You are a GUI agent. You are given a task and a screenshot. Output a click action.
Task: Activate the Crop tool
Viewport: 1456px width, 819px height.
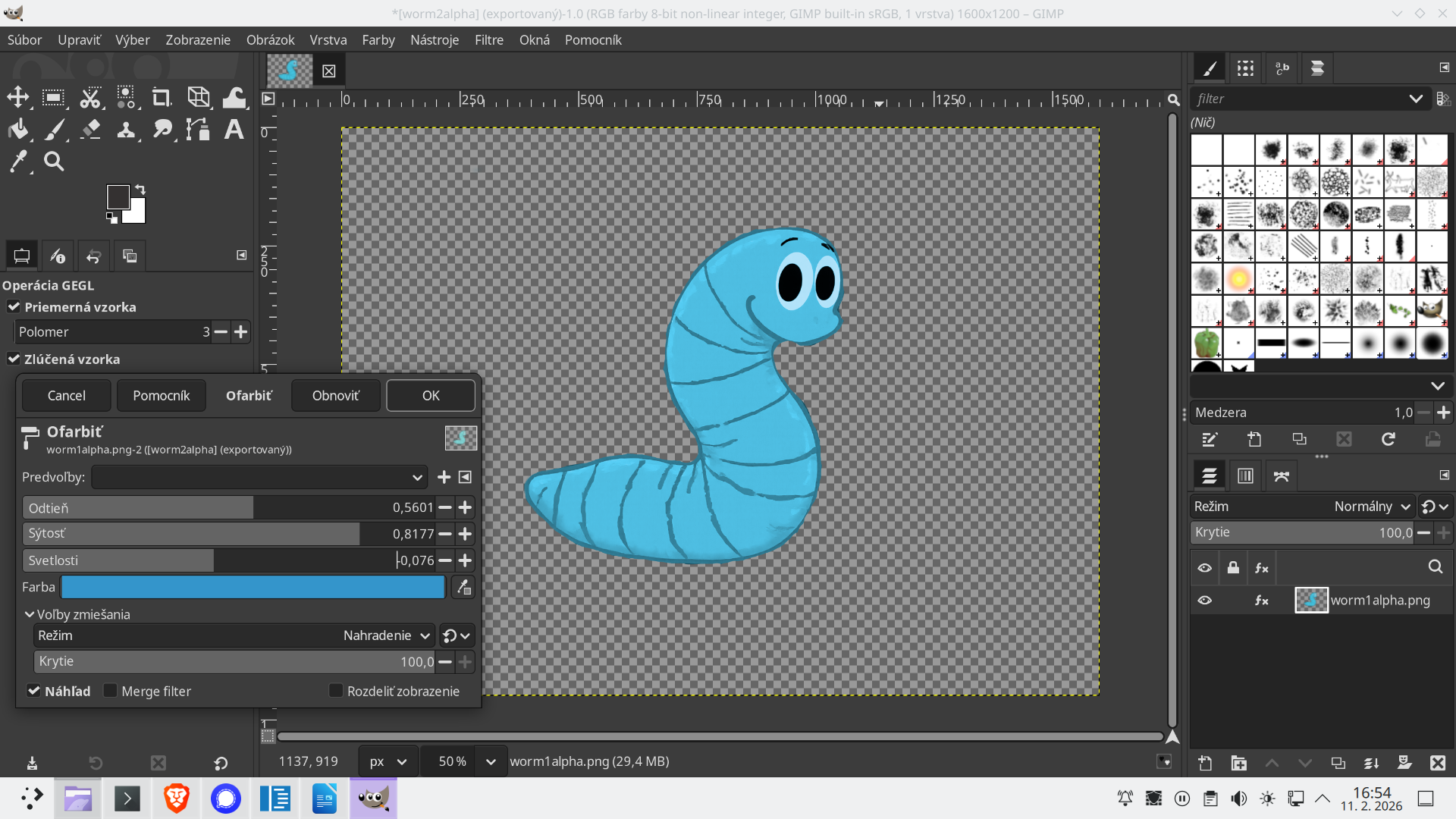161,97
